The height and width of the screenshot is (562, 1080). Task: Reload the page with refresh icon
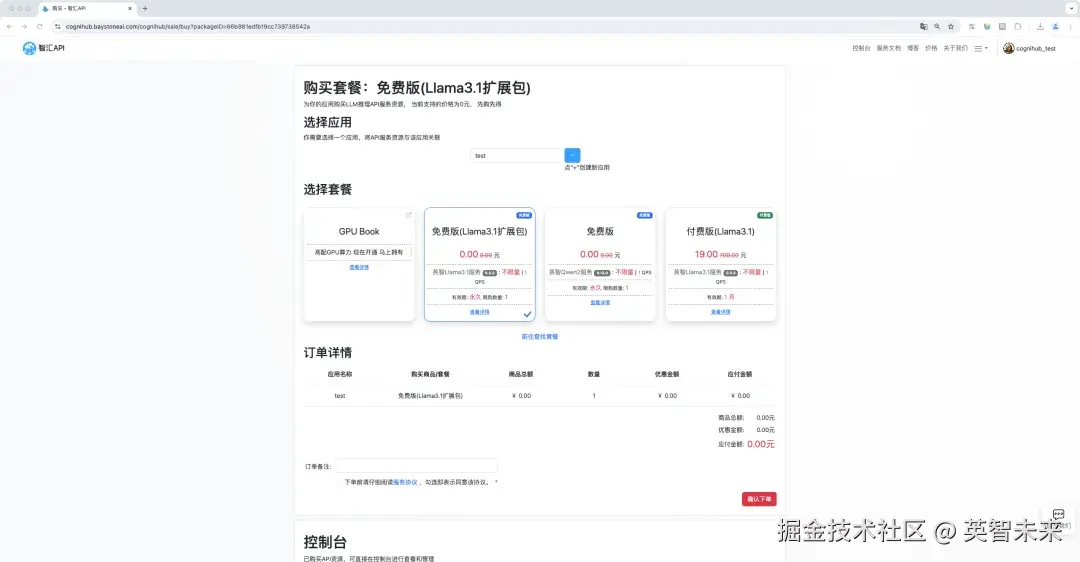pos(39,26)
